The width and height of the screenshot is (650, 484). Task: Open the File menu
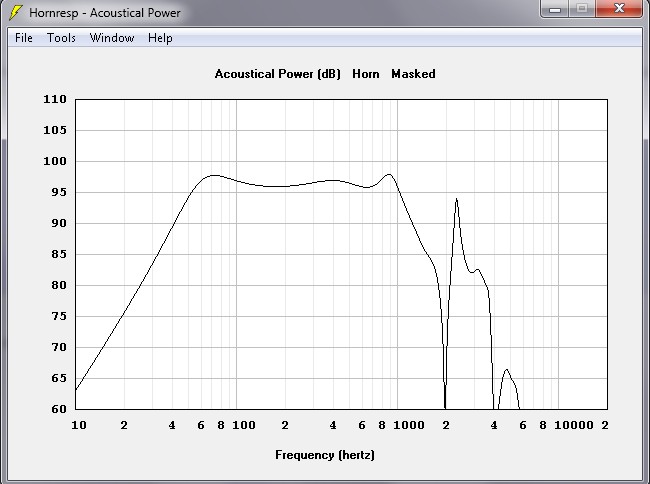pyautogui.click(x=24, y=38)
